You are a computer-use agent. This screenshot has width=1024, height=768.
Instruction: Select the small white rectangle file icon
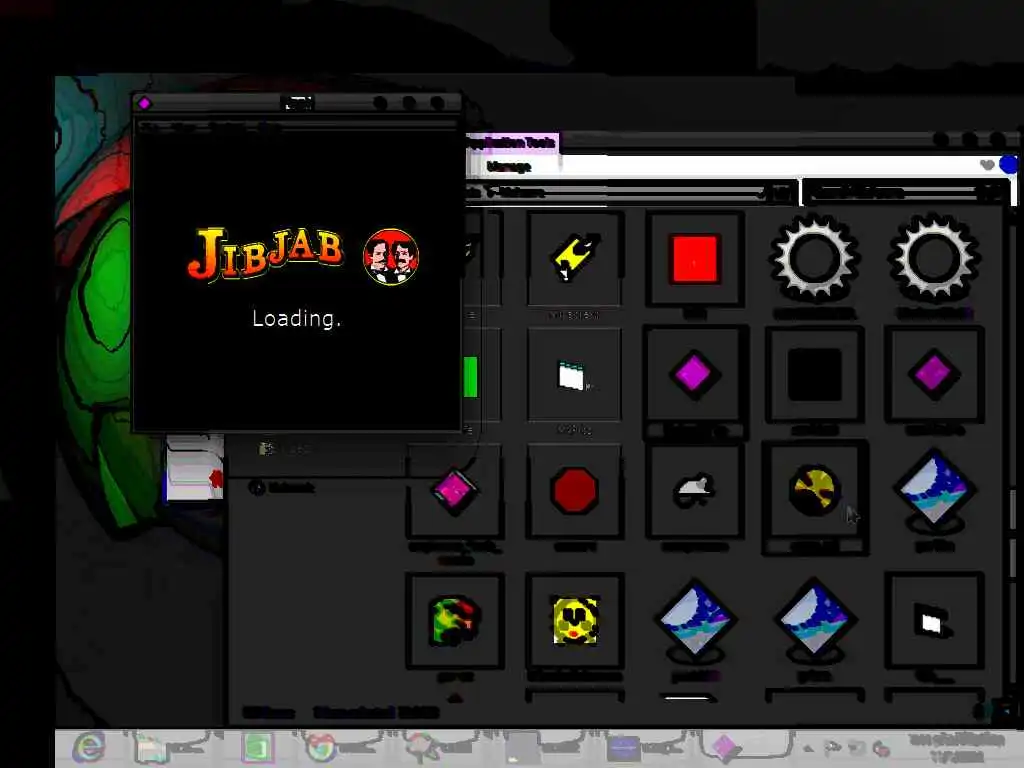click(x=933, y=622)
